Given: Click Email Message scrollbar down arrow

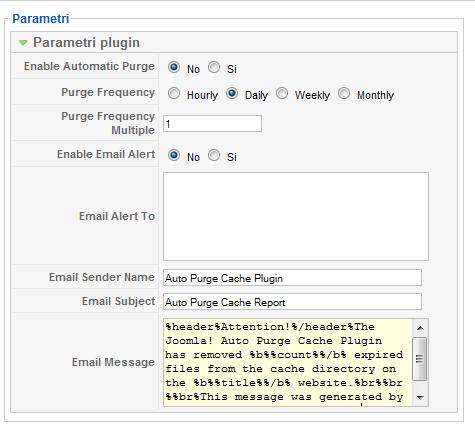Looking at the screenshot, I should (x=420, y=397).
